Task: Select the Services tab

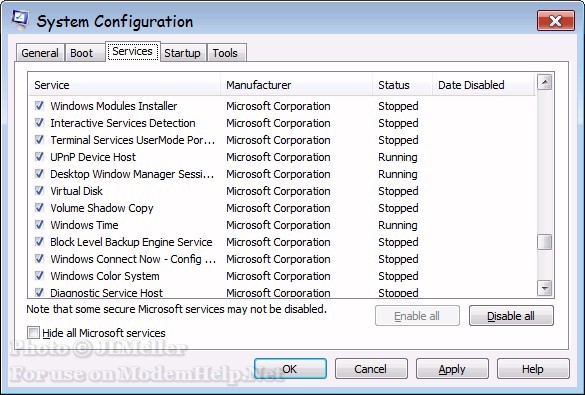Action: 132,51
